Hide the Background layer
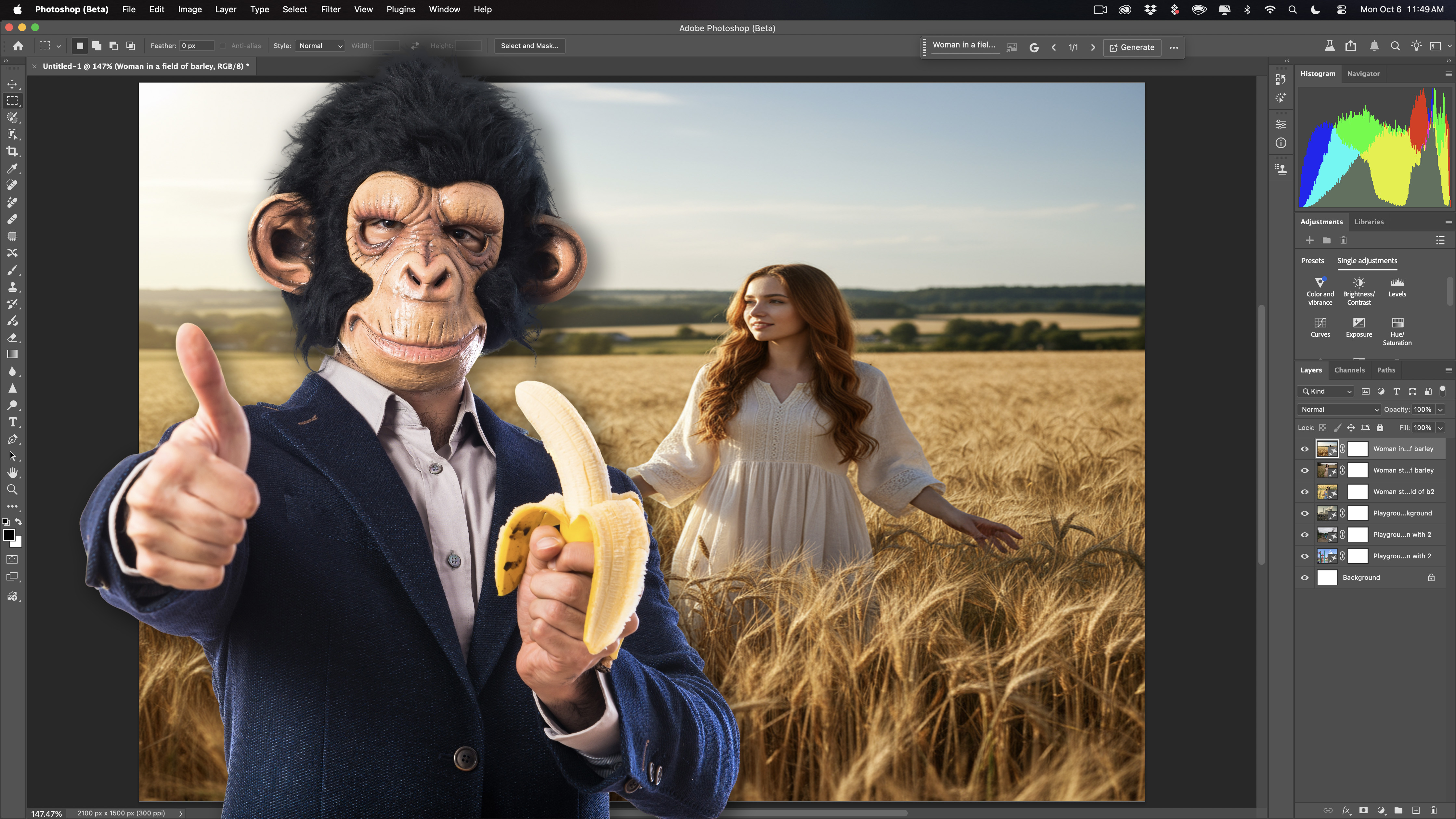The height and width of the screenshot is (819, 1456). point(1305,577)
